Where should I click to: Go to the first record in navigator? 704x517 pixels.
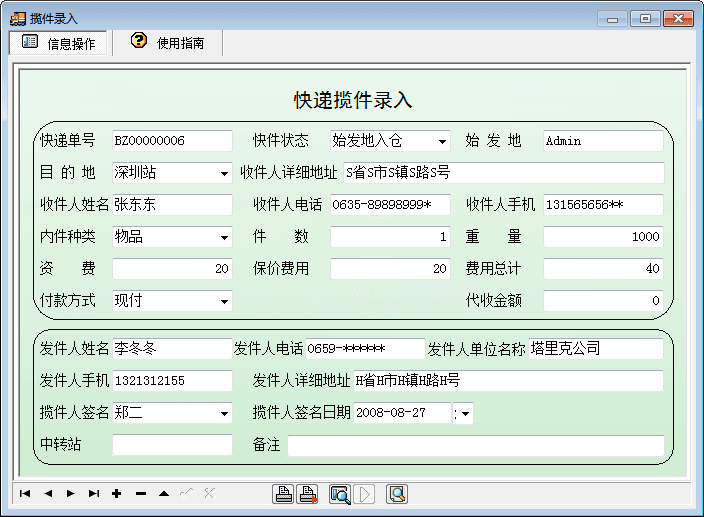(x=24, y=493)
